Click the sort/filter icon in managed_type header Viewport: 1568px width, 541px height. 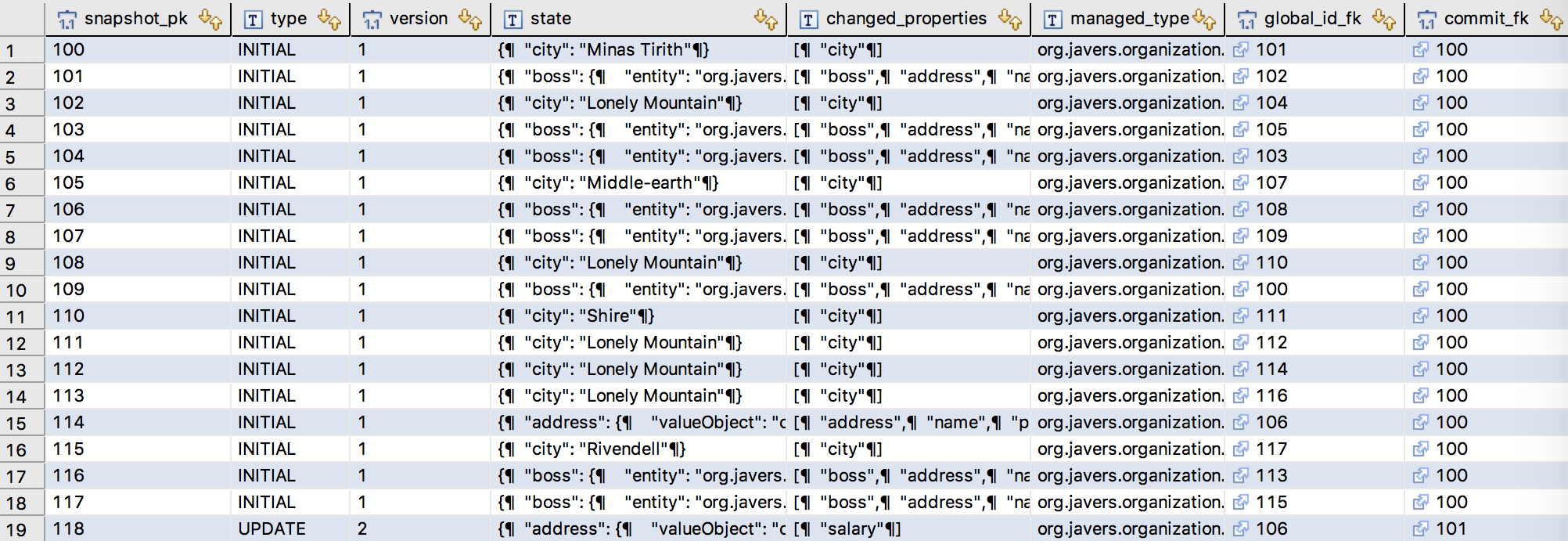click(1204, 20)
